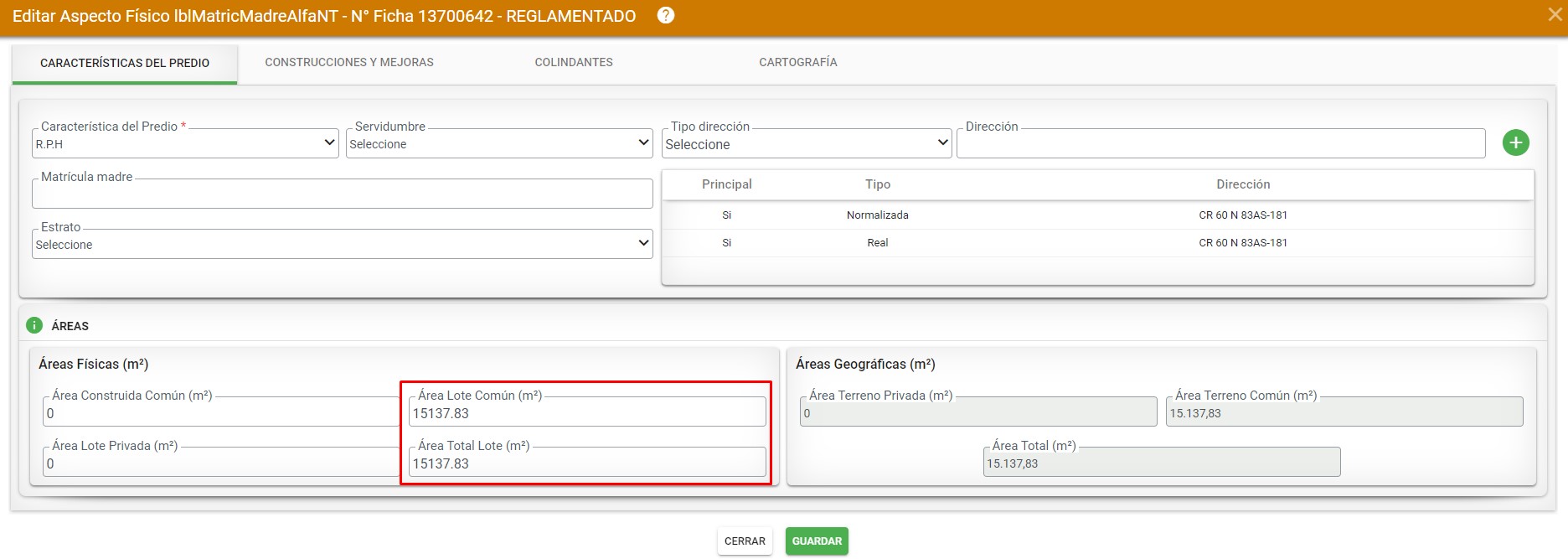Open the Tipo dirección dropdown
The image size is (1568, 559).
click(807, 143)
